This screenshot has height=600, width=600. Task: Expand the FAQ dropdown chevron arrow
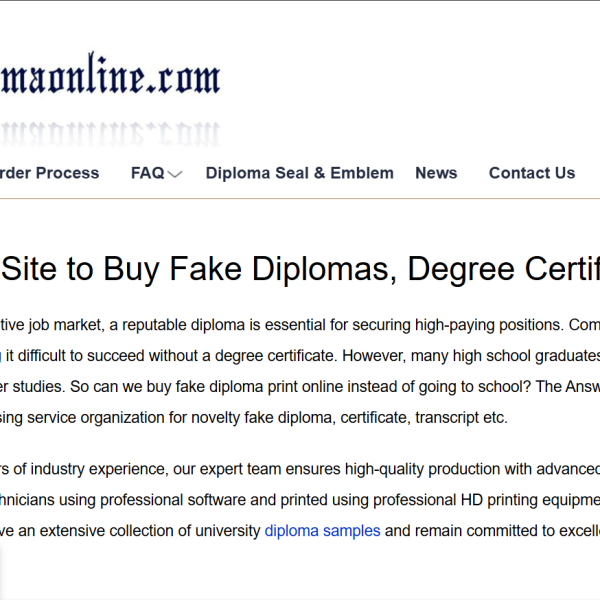point(175,174)
